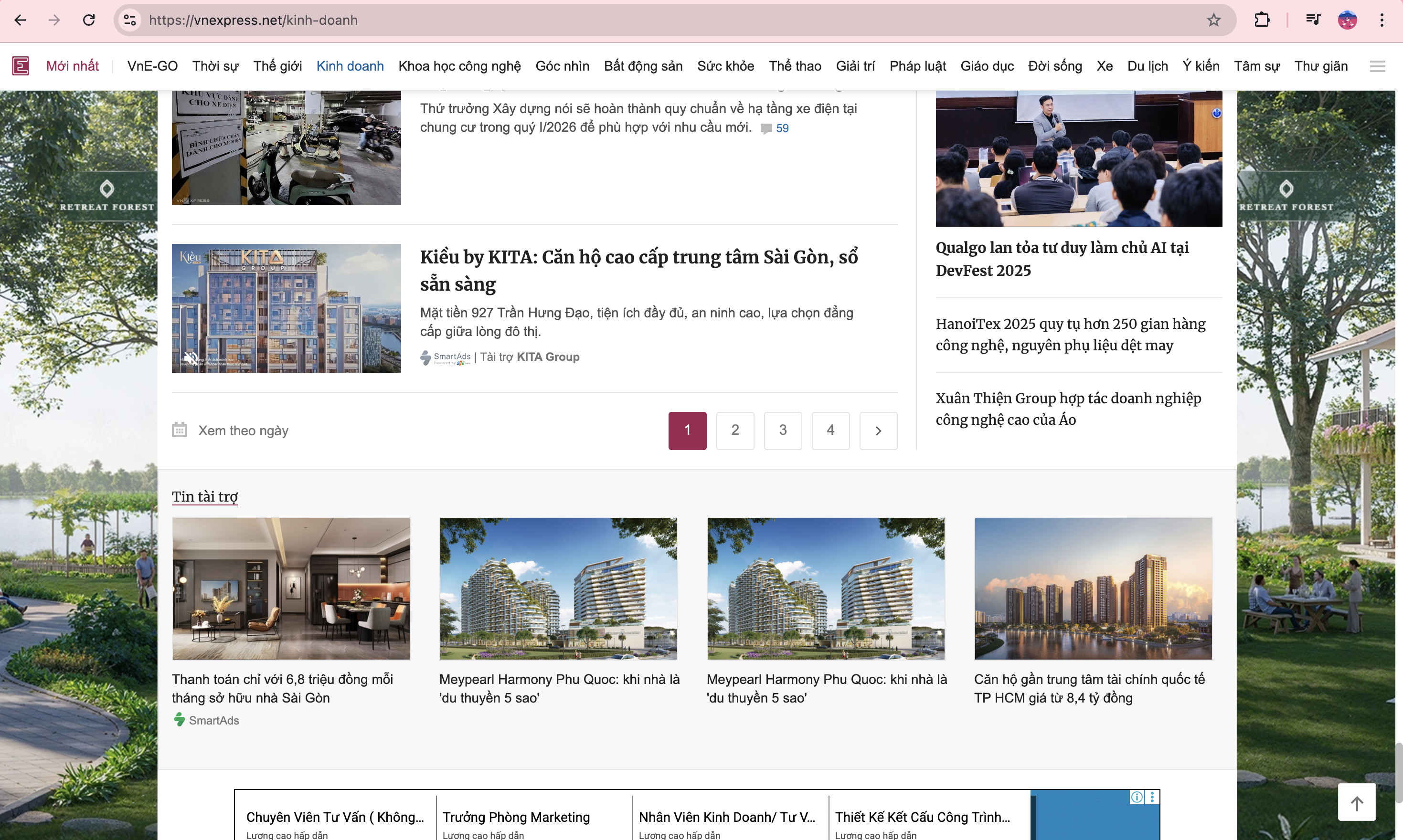Open the Chrome three-dot menu

point(1382,20)
